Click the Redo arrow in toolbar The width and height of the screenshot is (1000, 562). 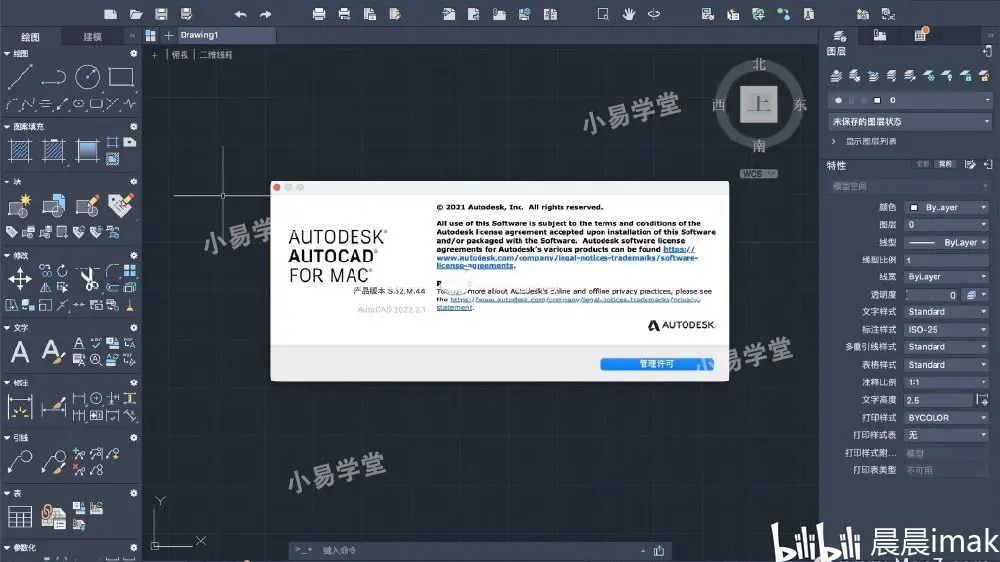click(x=265, y=14)
